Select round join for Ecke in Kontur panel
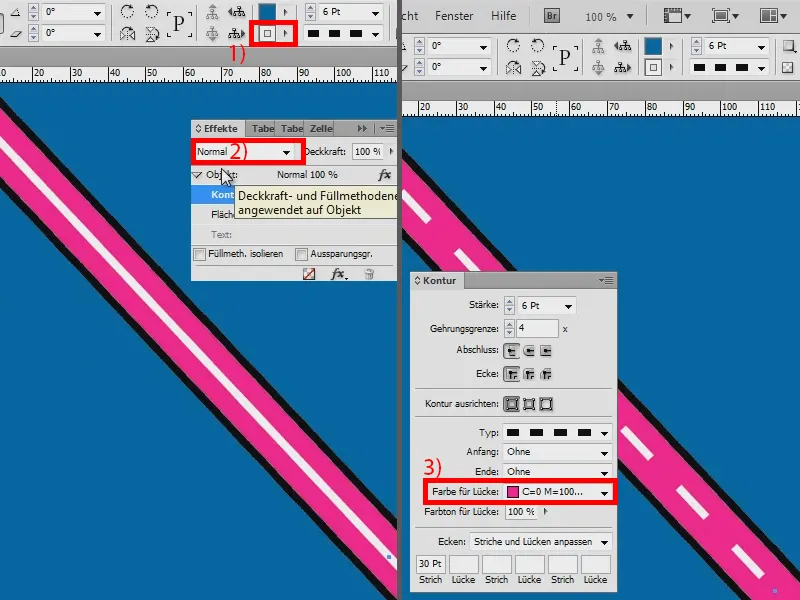 529,374
